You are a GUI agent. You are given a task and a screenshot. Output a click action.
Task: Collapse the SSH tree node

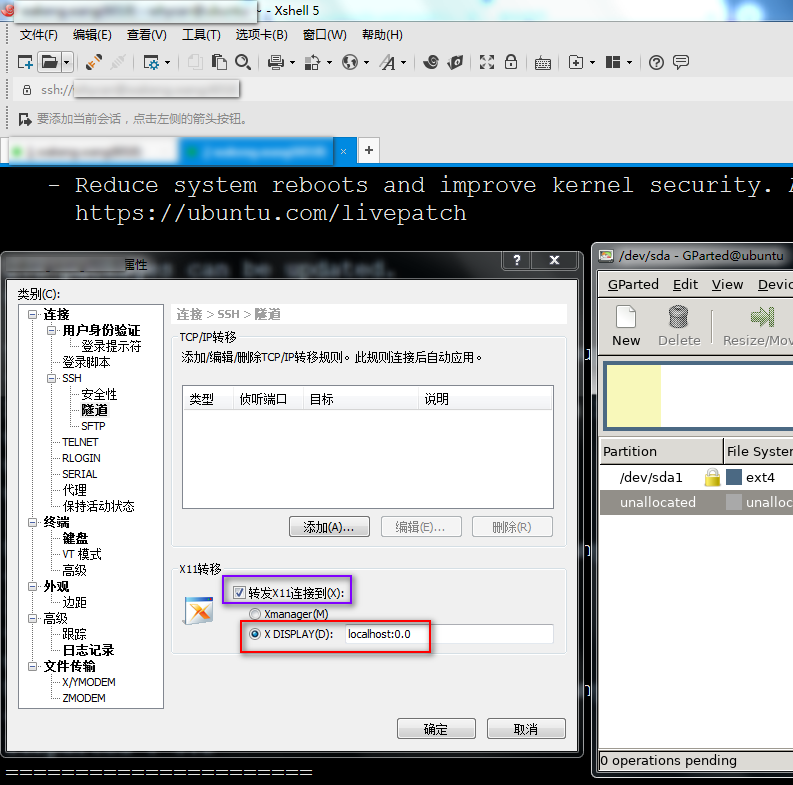[51, 378]
